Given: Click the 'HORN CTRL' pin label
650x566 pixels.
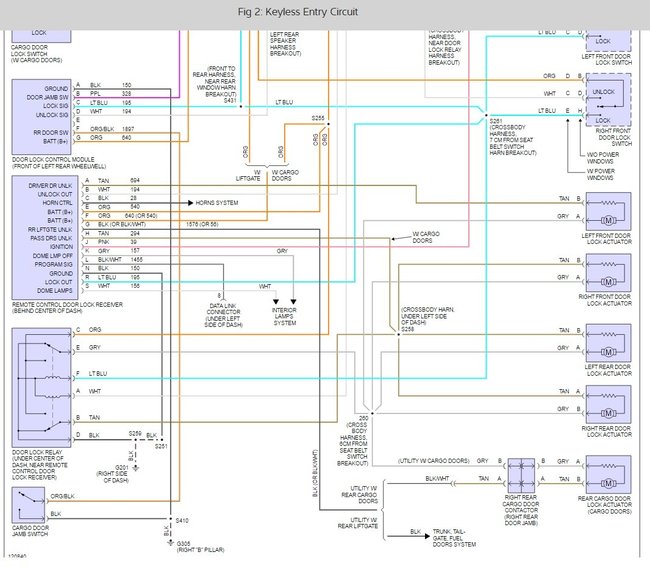Looking at the screenshot, I should [x=57, y=203].
